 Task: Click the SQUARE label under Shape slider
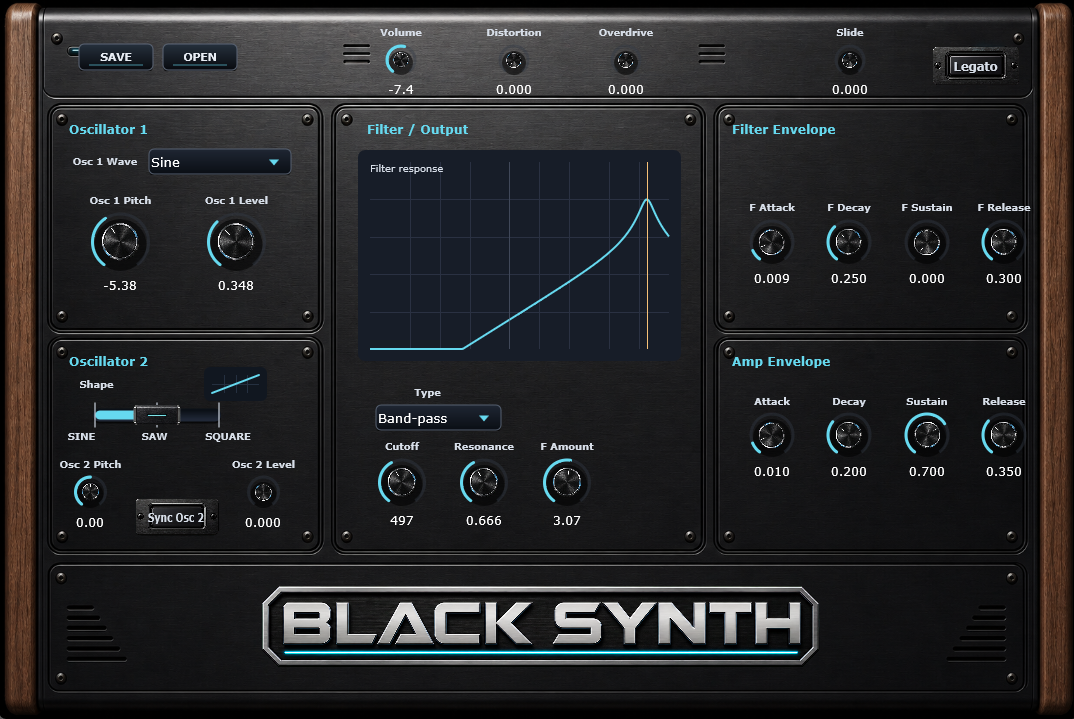coord(227,436)
